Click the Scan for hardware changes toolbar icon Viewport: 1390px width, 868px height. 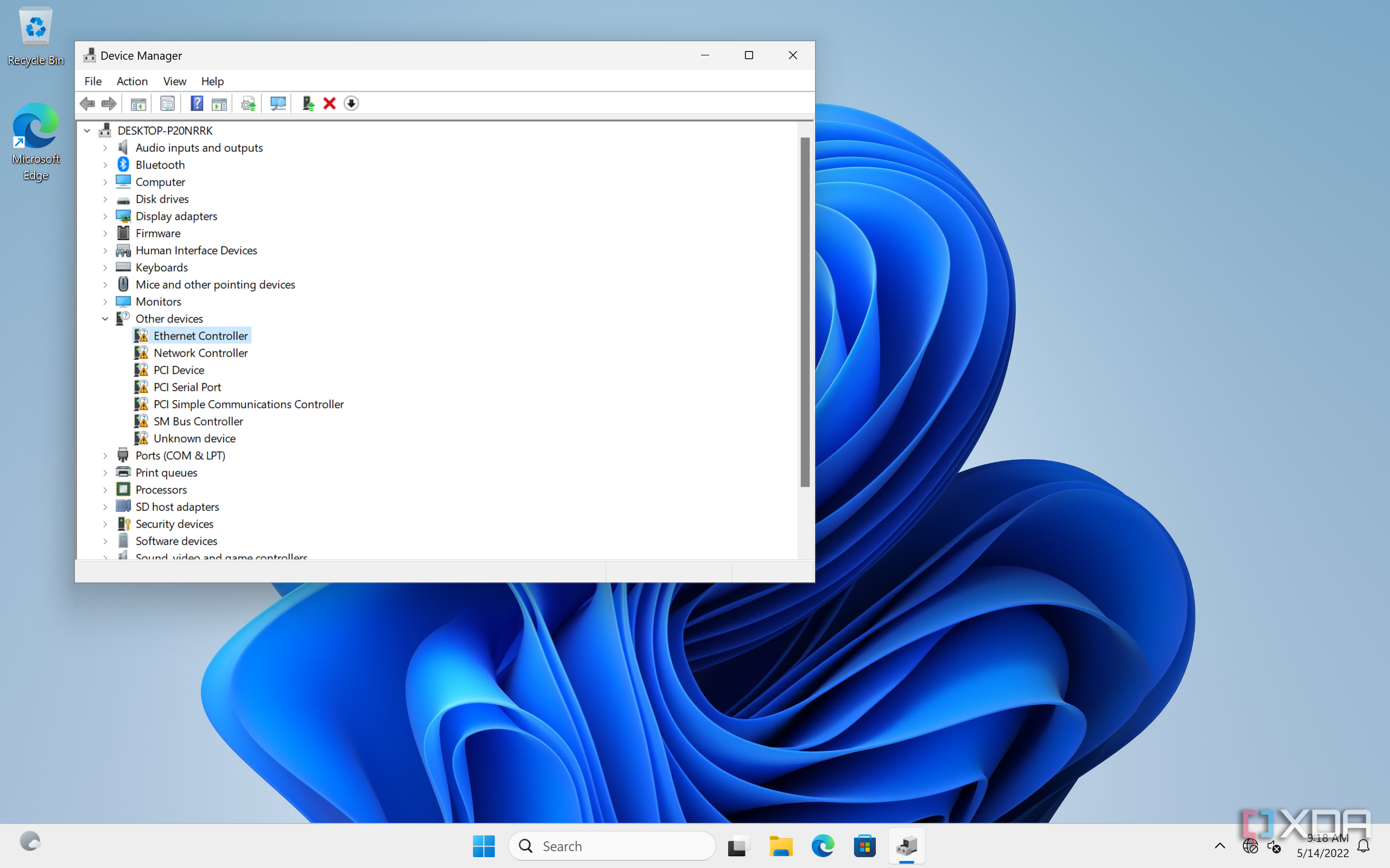pos(278,103)
